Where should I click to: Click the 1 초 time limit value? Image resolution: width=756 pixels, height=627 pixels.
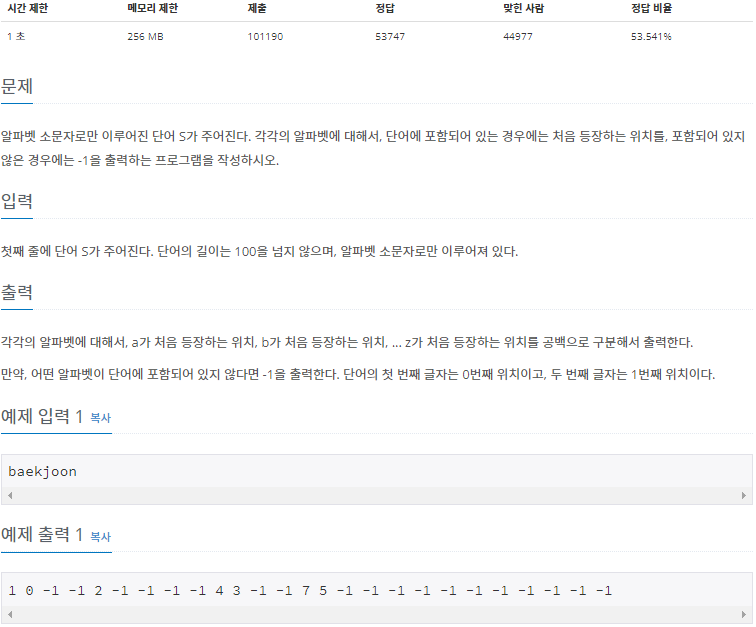16,37
